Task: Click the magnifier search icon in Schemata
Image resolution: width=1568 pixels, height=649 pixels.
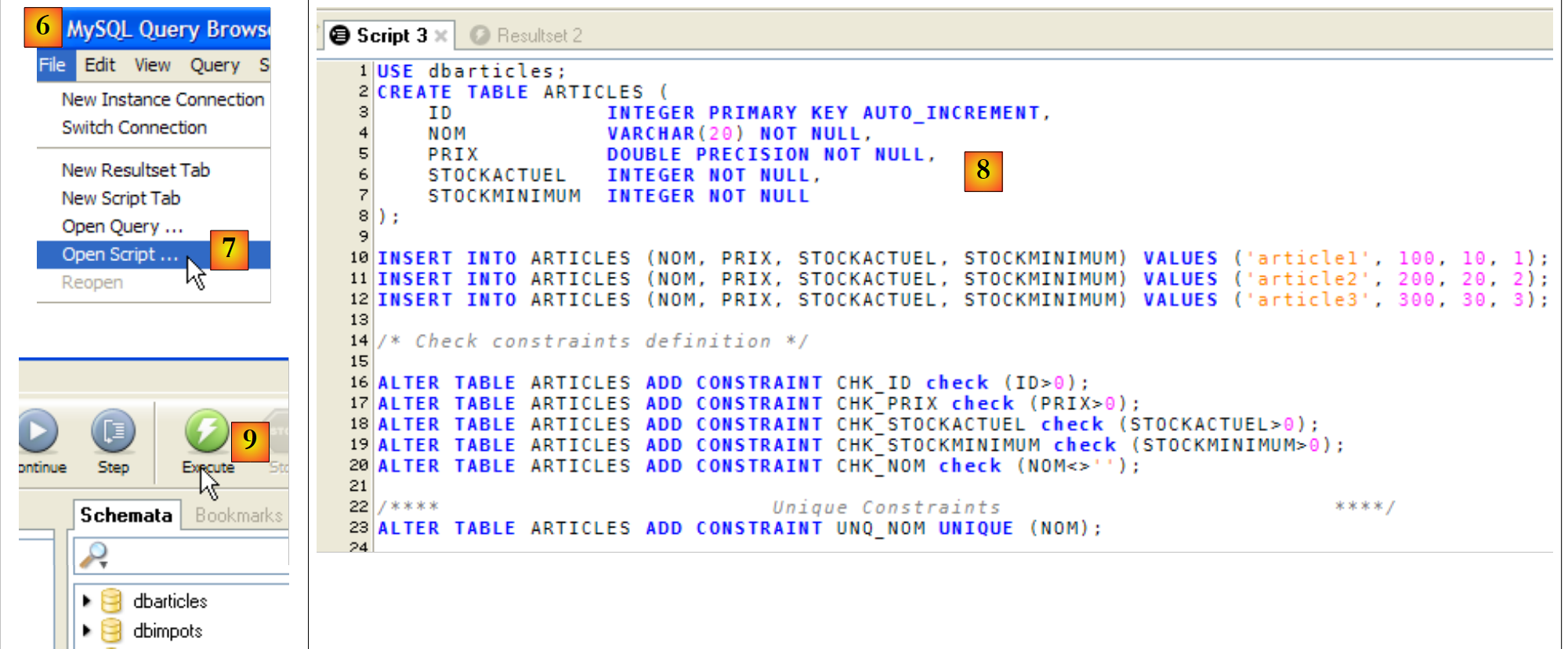Action: [95, 555]
